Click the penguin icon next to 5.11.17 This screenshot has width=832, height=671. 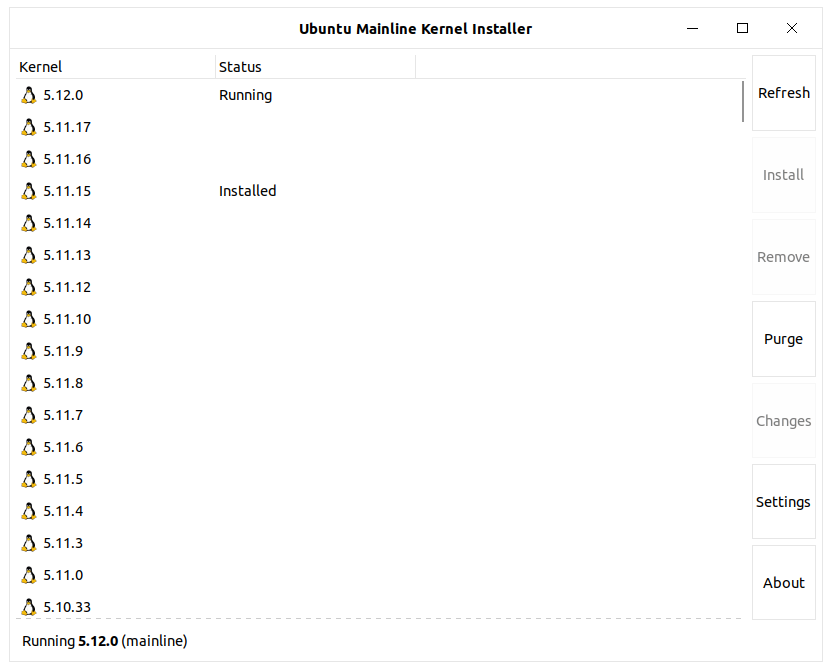[29, 127]
